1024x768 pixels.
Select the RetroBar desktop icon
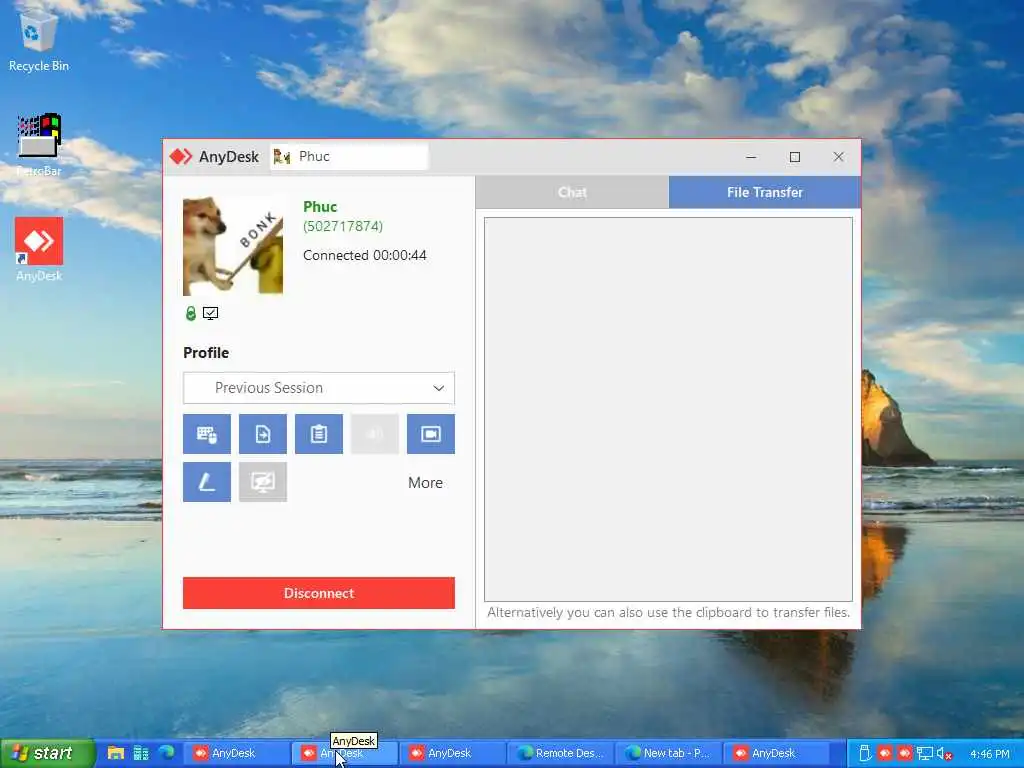pyautogui.click(x=39, y=145)
